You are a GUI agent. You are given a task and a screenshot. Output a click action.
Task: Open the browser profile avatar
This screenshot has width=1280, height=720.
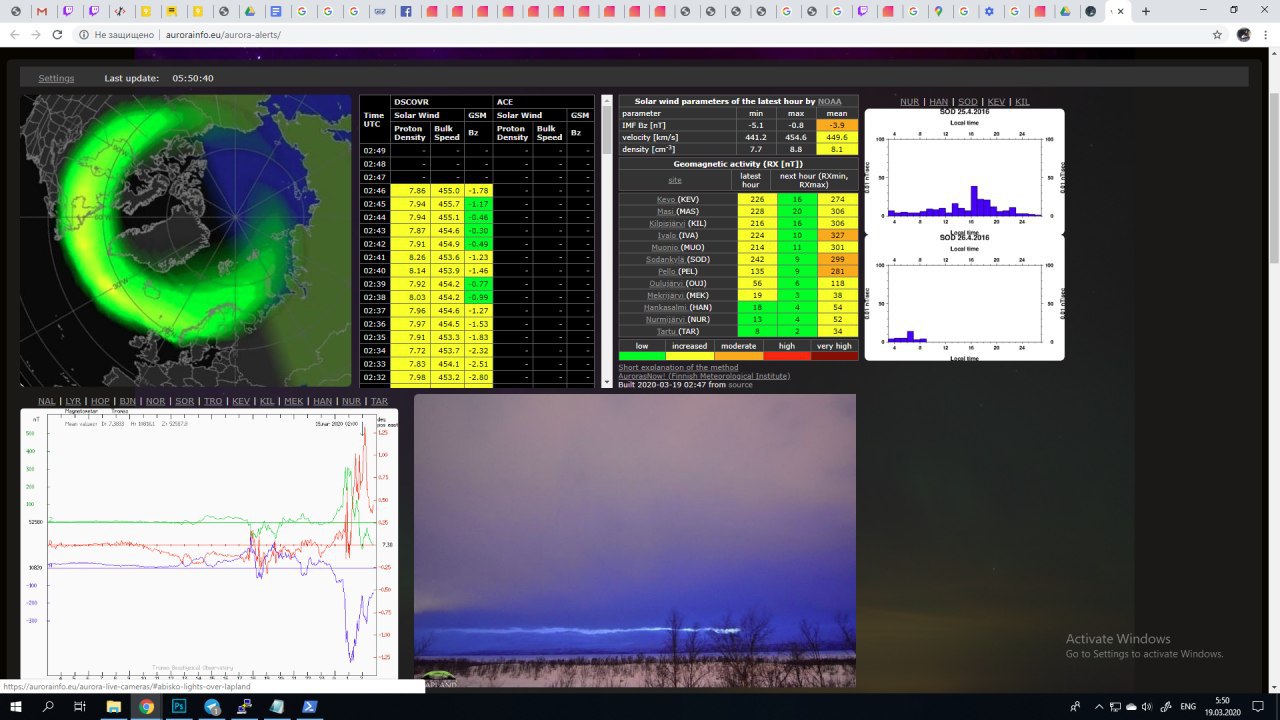[1243, 34]
